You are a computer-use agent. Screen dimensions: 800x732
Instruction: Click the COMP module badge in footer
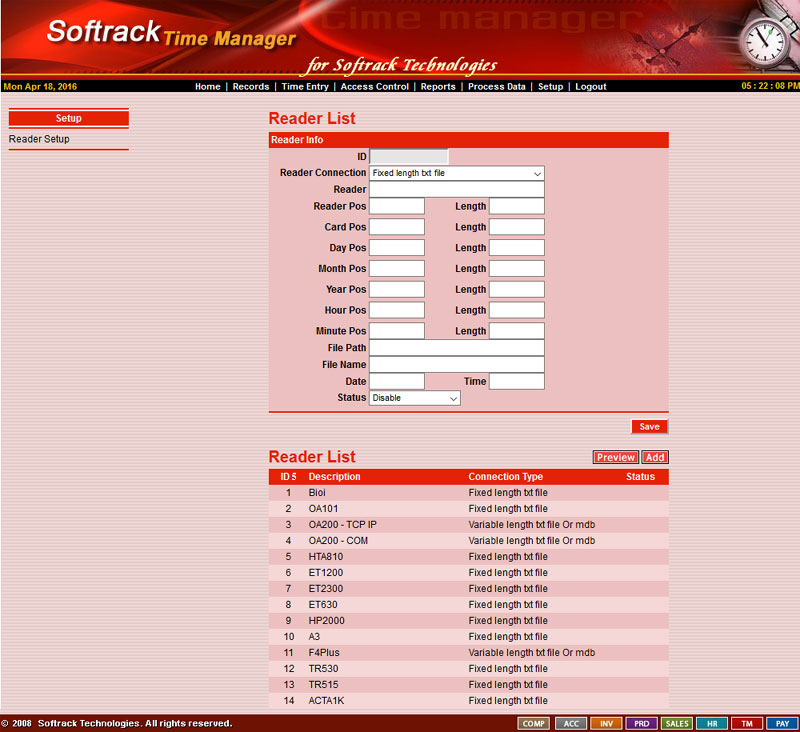coord(534,723)
